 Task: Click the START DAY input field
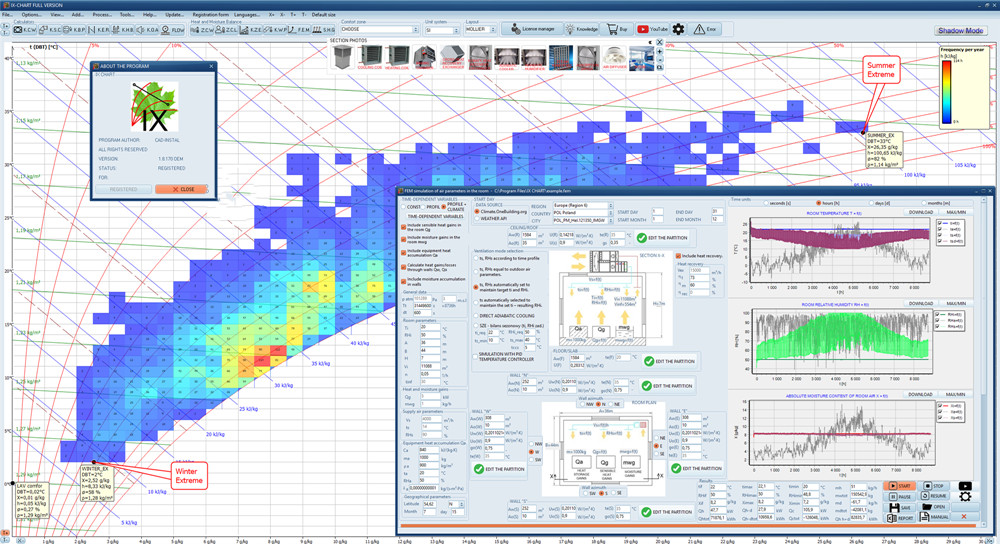click(x=657, y=212)
